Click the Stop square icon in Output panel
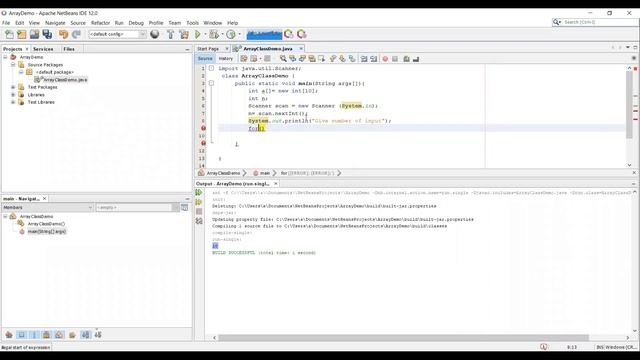 tap(199, 211)
